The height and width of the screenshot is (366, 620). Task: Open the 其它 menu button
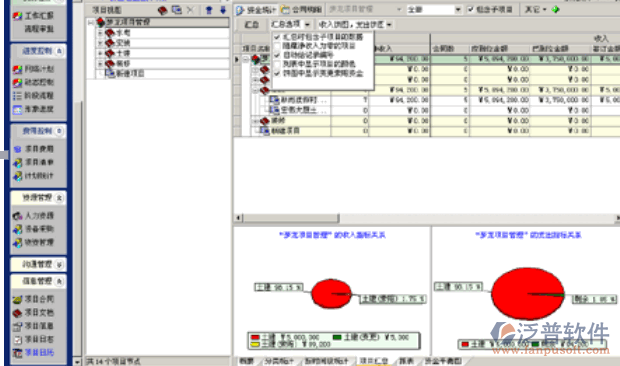click(536, 9)
